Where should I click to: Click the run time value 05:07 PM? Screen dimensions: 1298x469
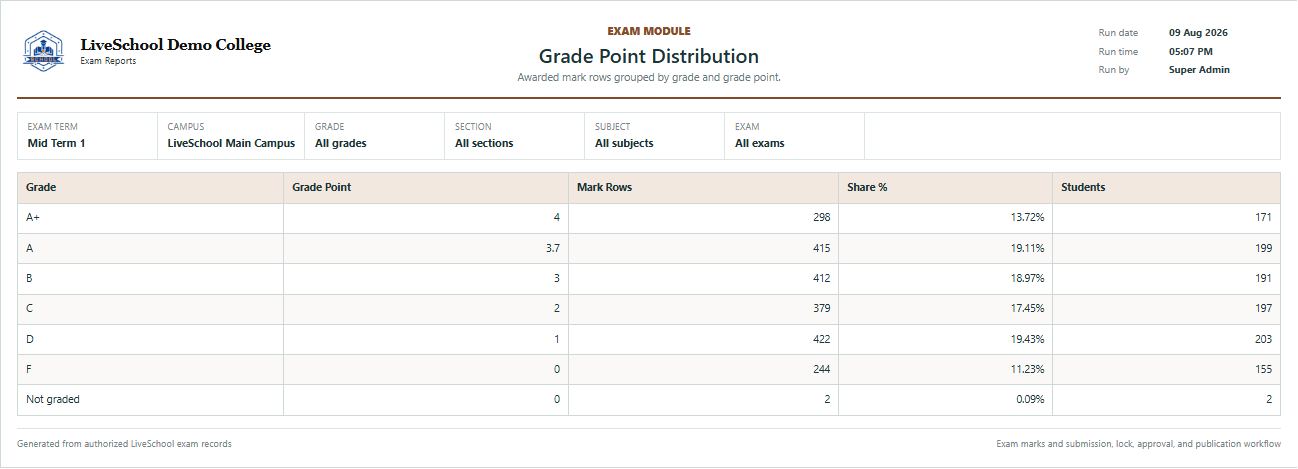(1191, 51)
